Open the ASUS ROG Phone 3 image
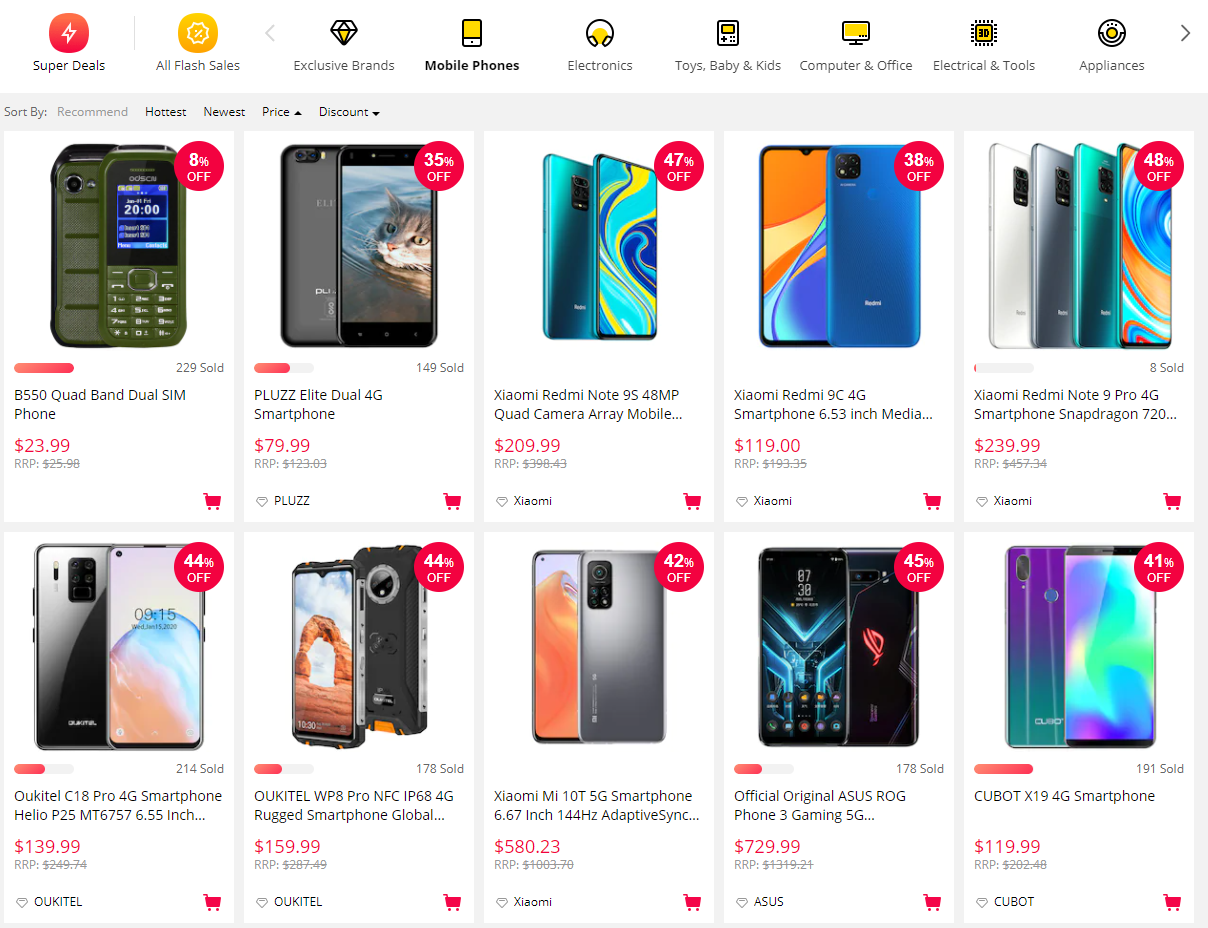The height and width of the screenshot is (928, 1208). [839, 646]
